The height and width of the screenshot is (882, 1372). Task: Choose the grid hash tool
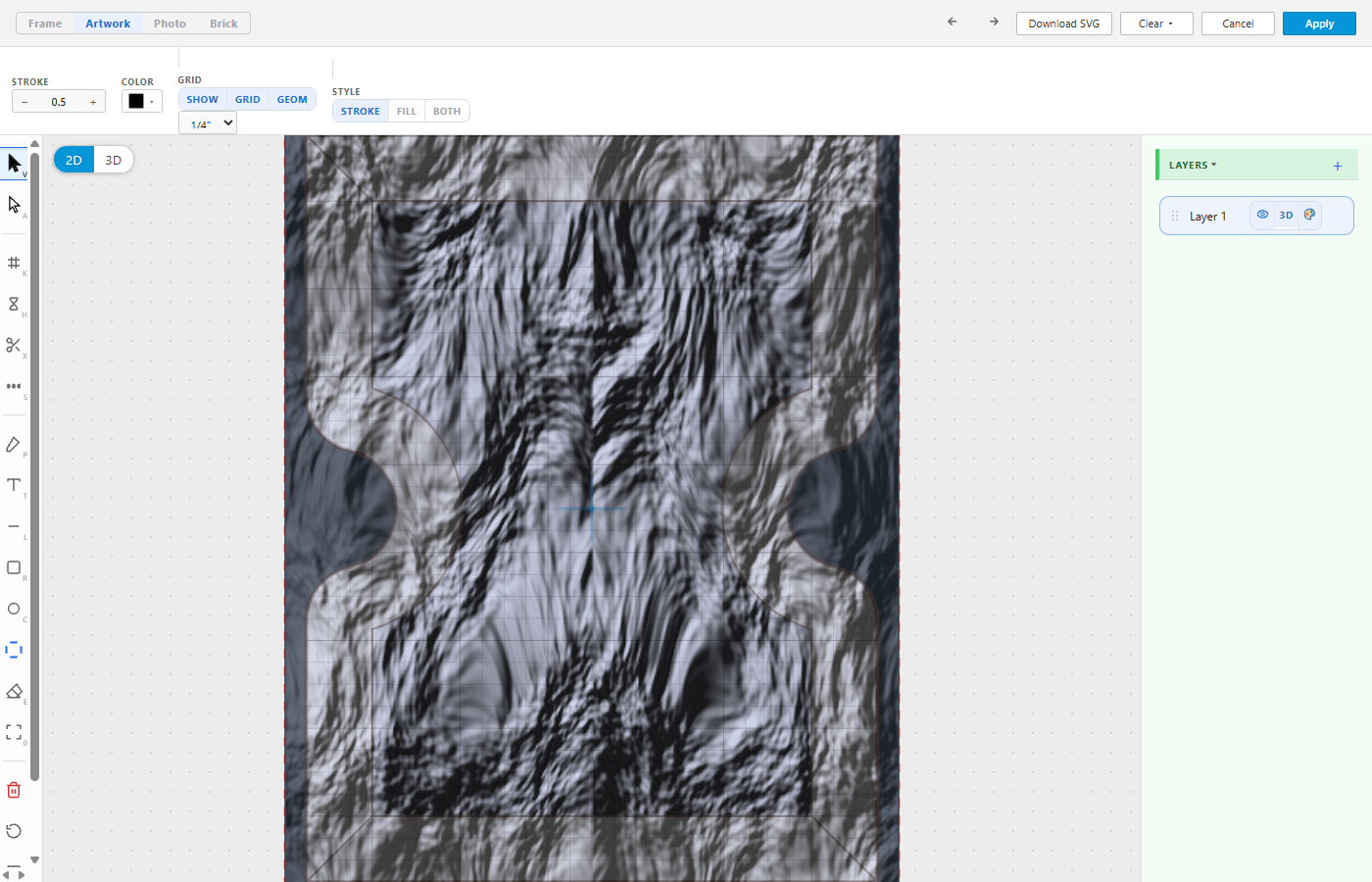click(14, 263)
